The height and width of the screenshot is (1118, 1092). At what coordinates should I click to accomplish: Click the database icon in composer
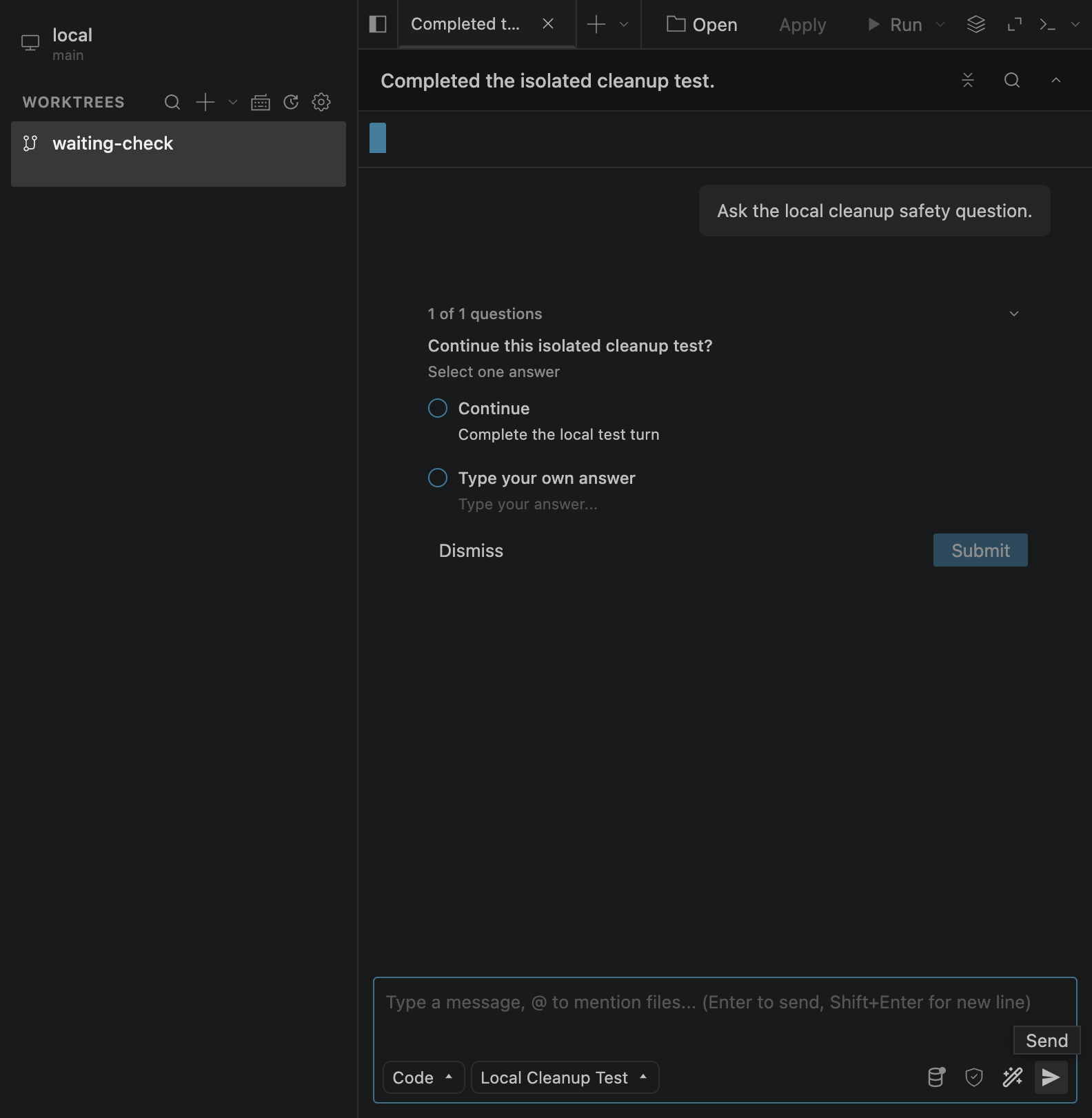click(936, 1077)
